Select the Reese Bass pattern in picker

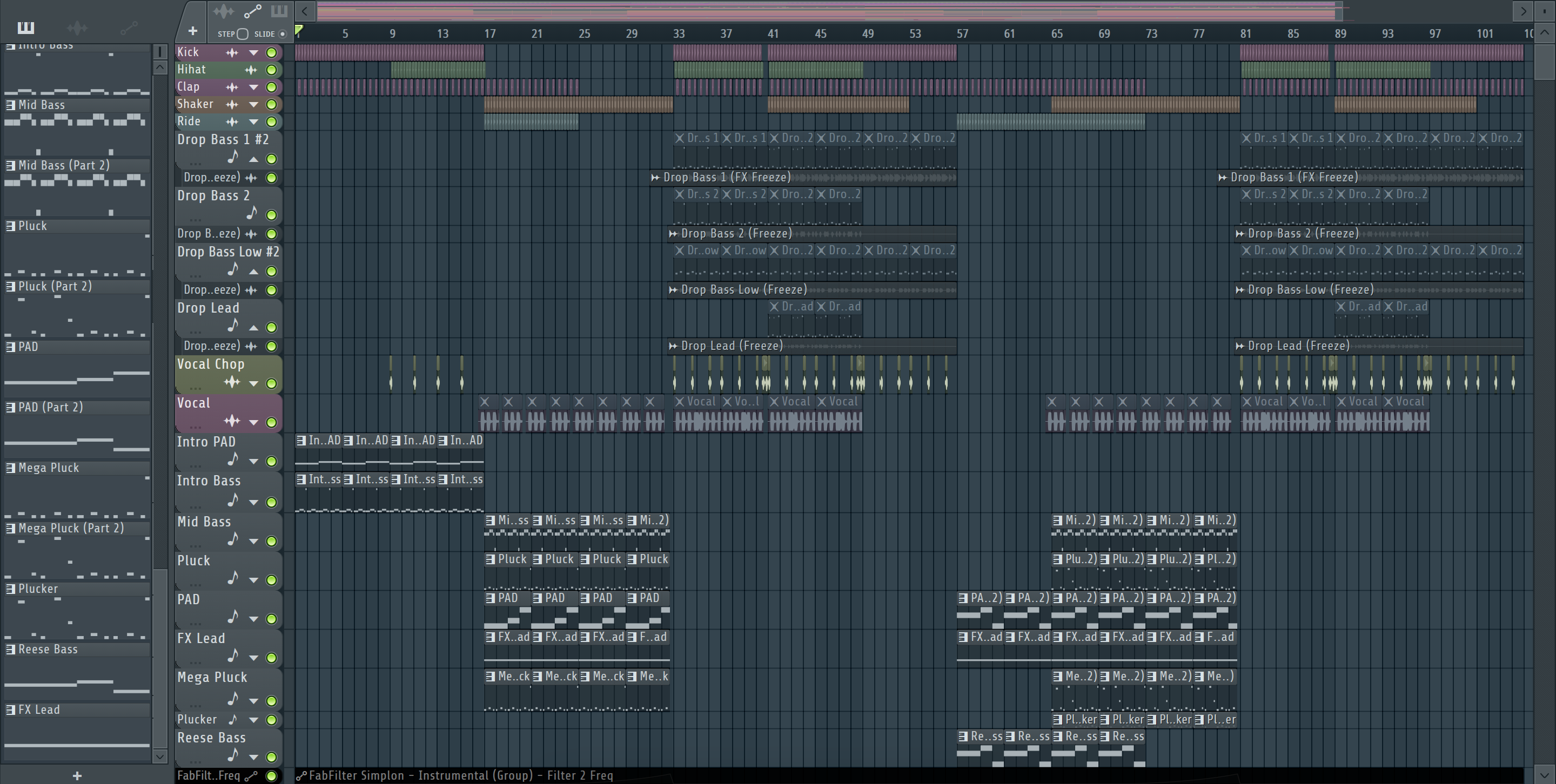(x=77, y=650)
